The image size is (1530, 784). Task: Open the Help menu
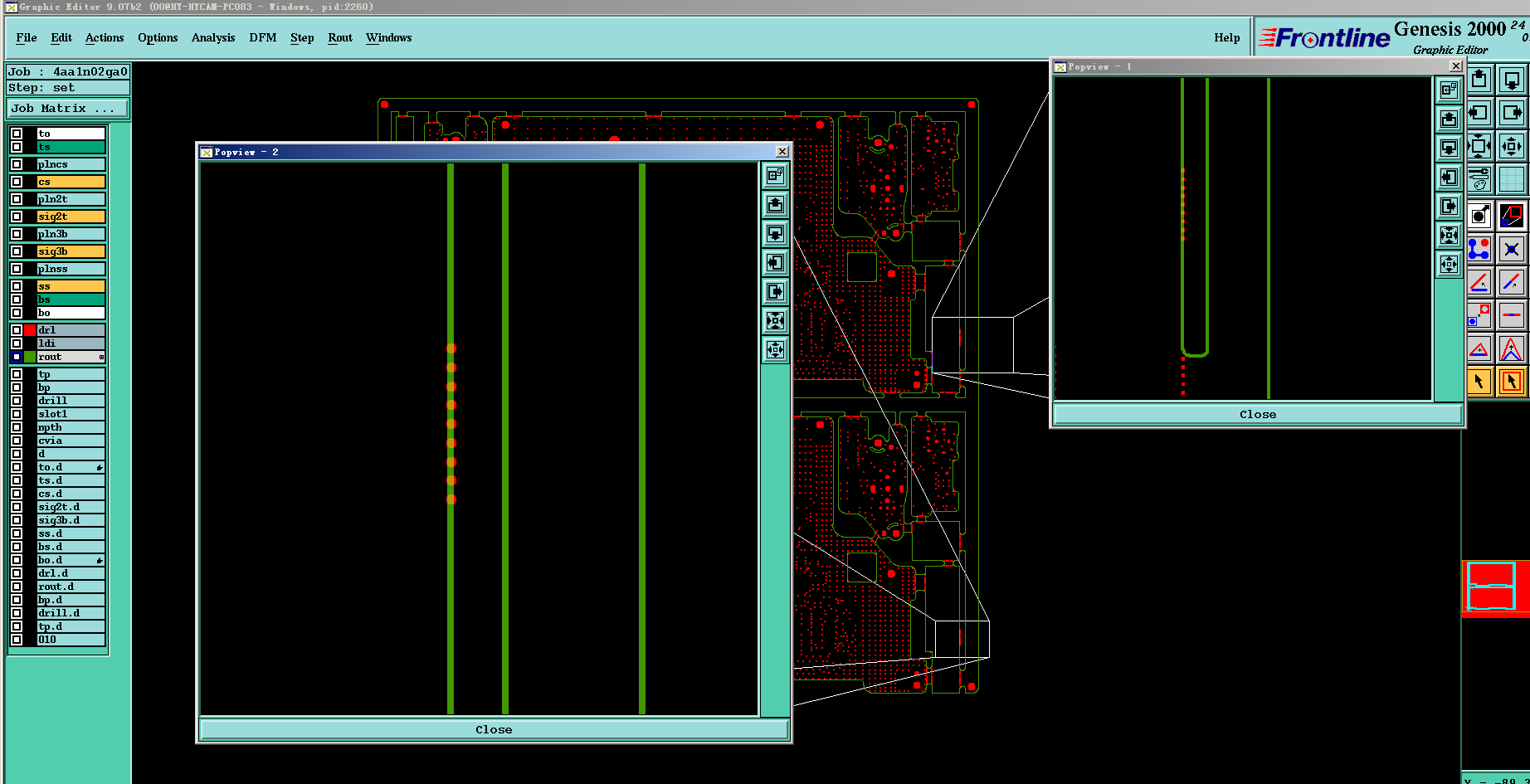(1227, 37)
